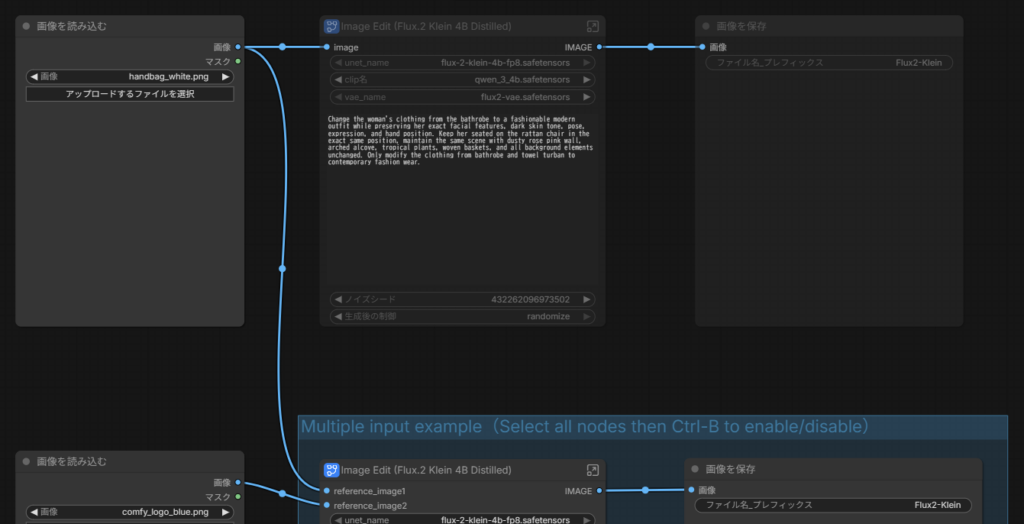The height and width of the screenshot is (524, 1024).
Task: Click the reference_image2 input socket
Action: click(327, 506)
